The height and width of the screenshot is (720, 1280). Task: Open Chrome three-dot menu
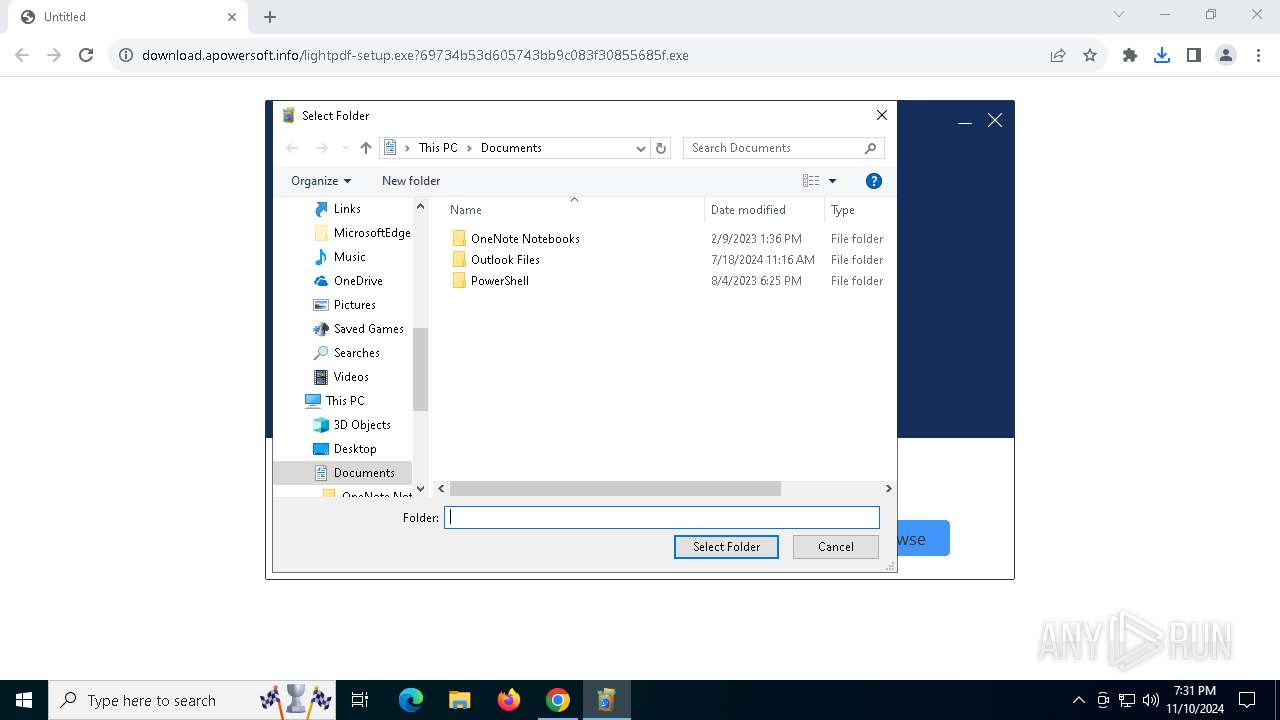[x=1258, y=56]
